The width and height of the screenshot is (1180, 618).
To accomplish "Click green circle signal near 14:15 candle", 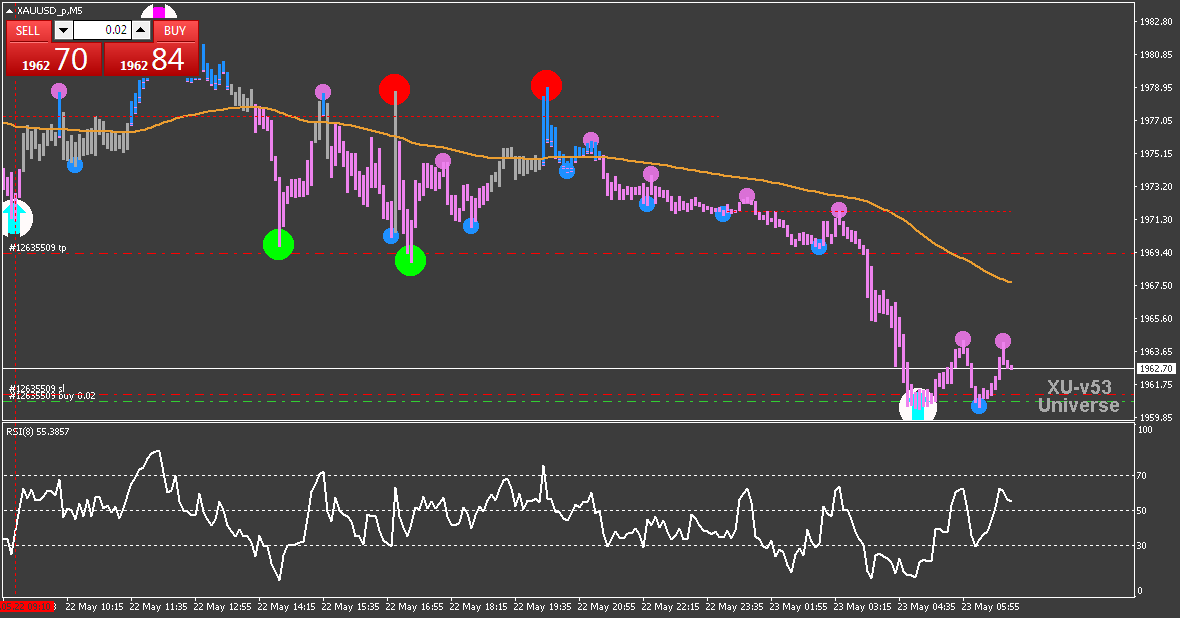I will point(278,245).
